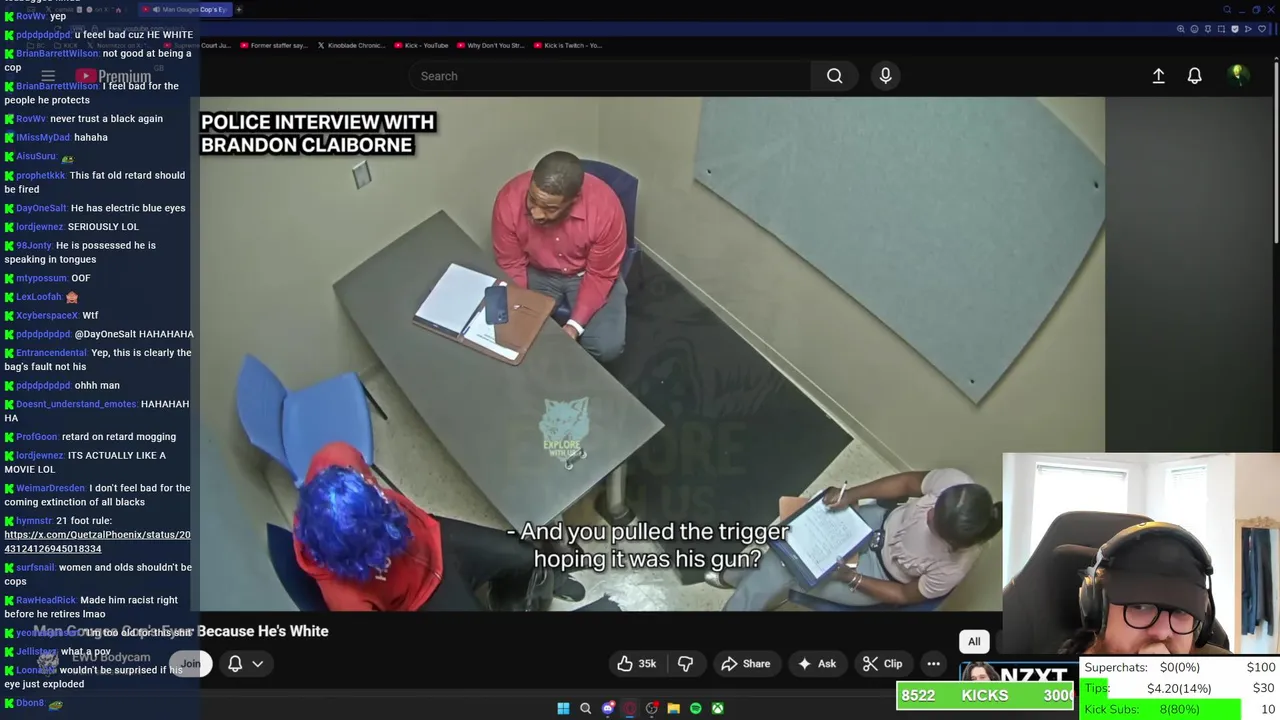Select the 'Man Gouges Cop's Ey...' browser tab
This screenshot has height=720, width=1280.
pyautogui.click(x=186, y=9)
